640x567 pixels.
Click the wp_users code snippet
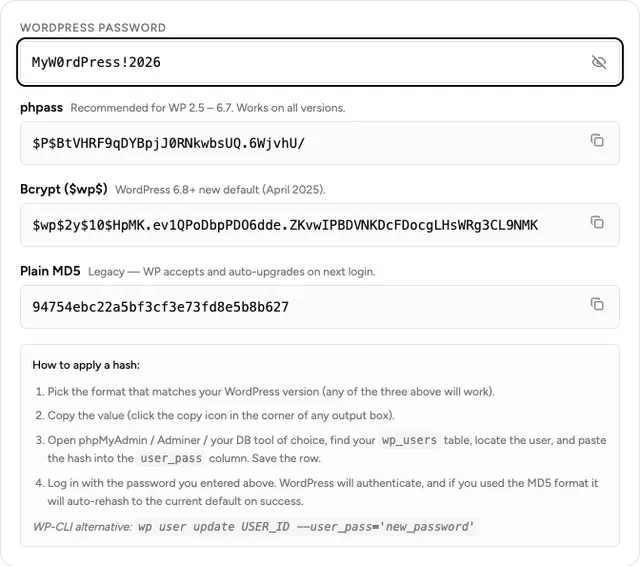coord(409,440)
